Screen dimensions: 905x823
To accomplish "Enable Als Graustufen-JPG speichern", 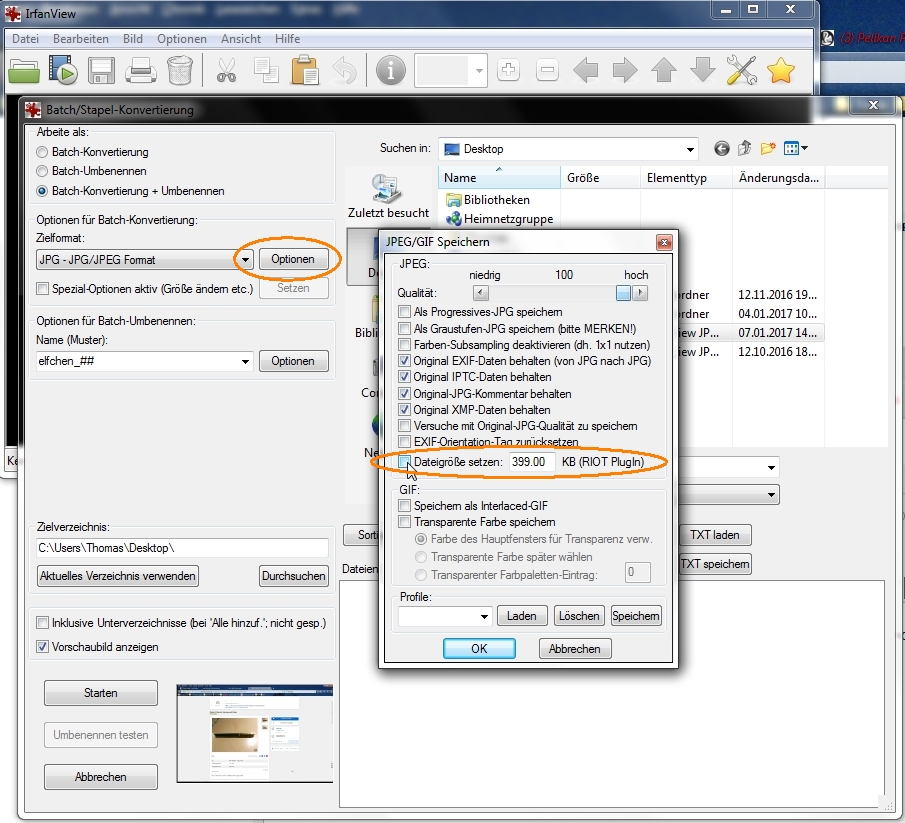I will [405, 329].
